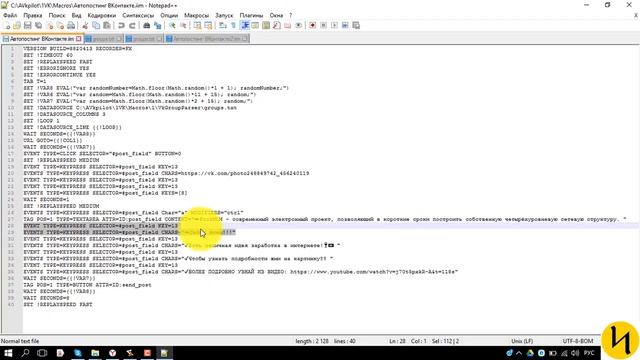Click the last line 'SET !REPLAYSPEED FAST'
Viewport: 640px width, 360px height.
(58, 304)
